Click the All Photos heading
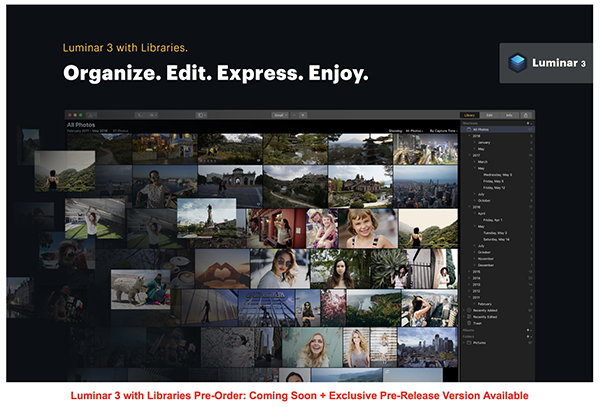Image resolution: width=600 pixels, height=407 pixels. (81, 125)
